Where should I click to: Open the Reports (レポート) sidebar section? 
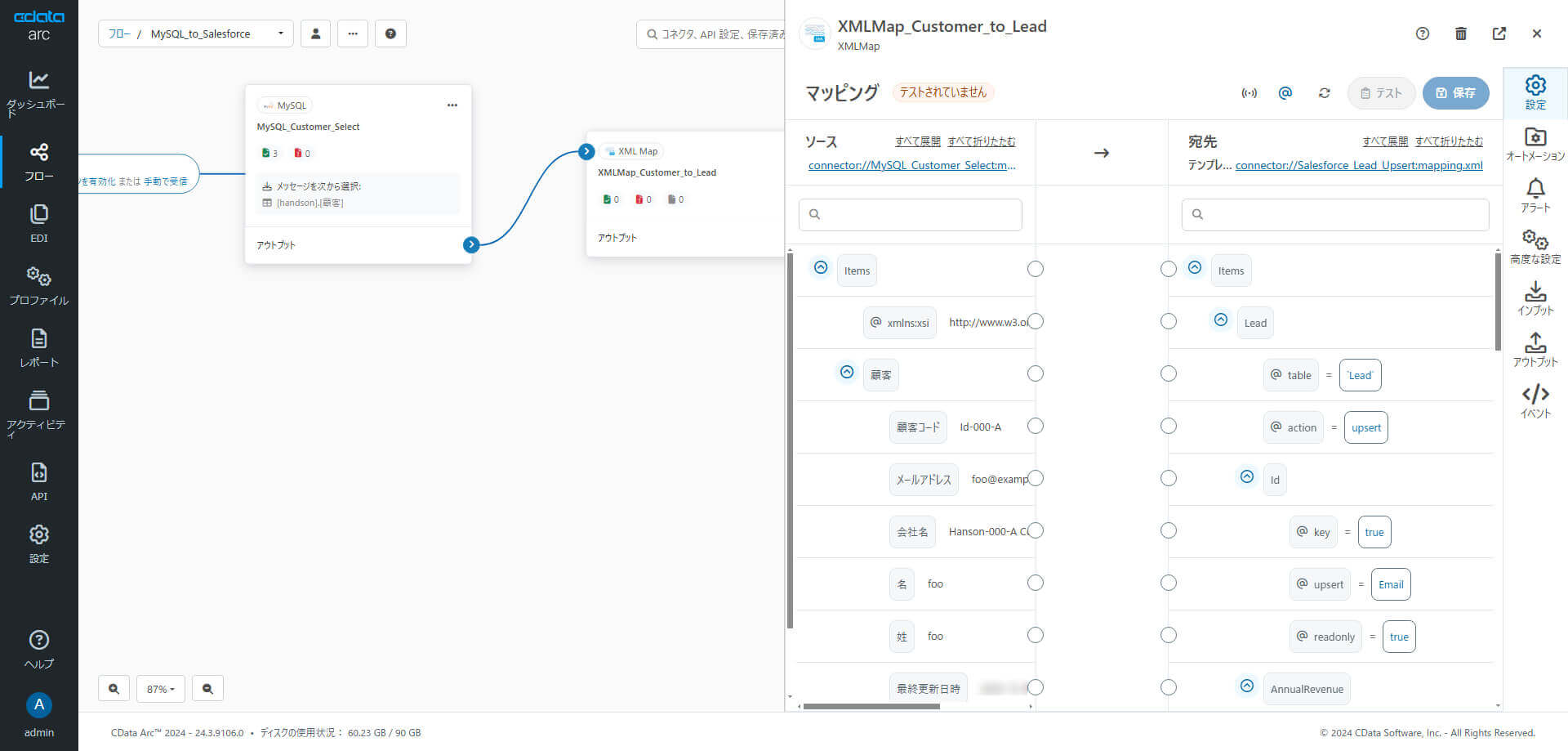pyautogui.click(x=38, y=348)
